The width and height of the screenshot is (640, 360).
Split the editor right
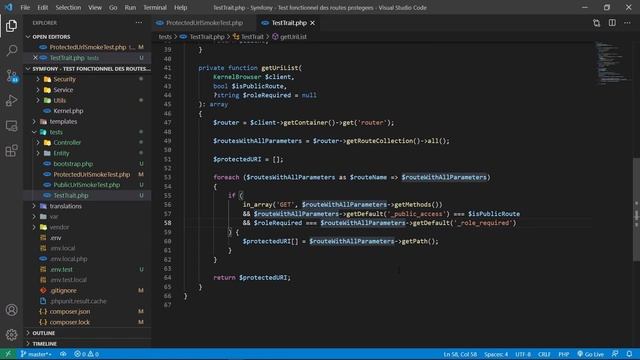[612, 23]
